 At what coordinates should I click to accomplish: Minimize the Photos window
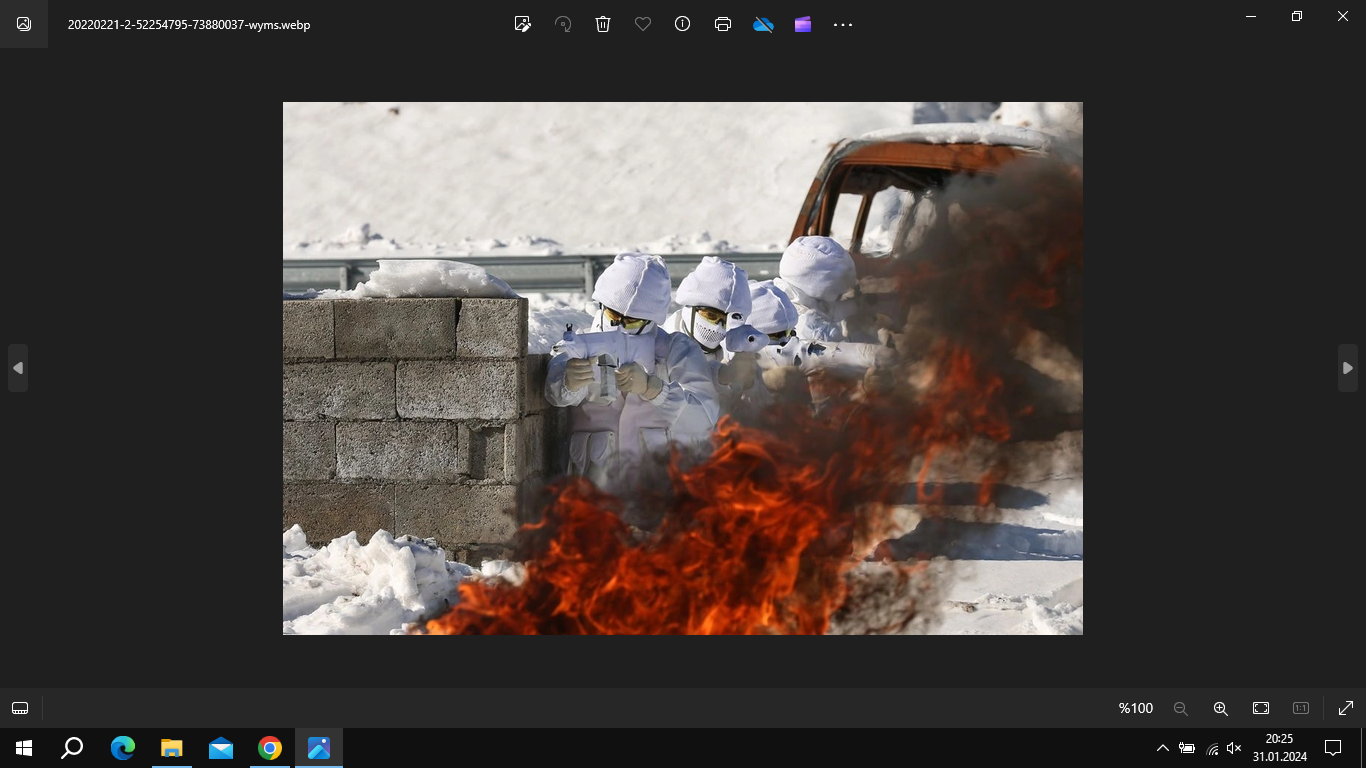click(x=1251, y=16)
